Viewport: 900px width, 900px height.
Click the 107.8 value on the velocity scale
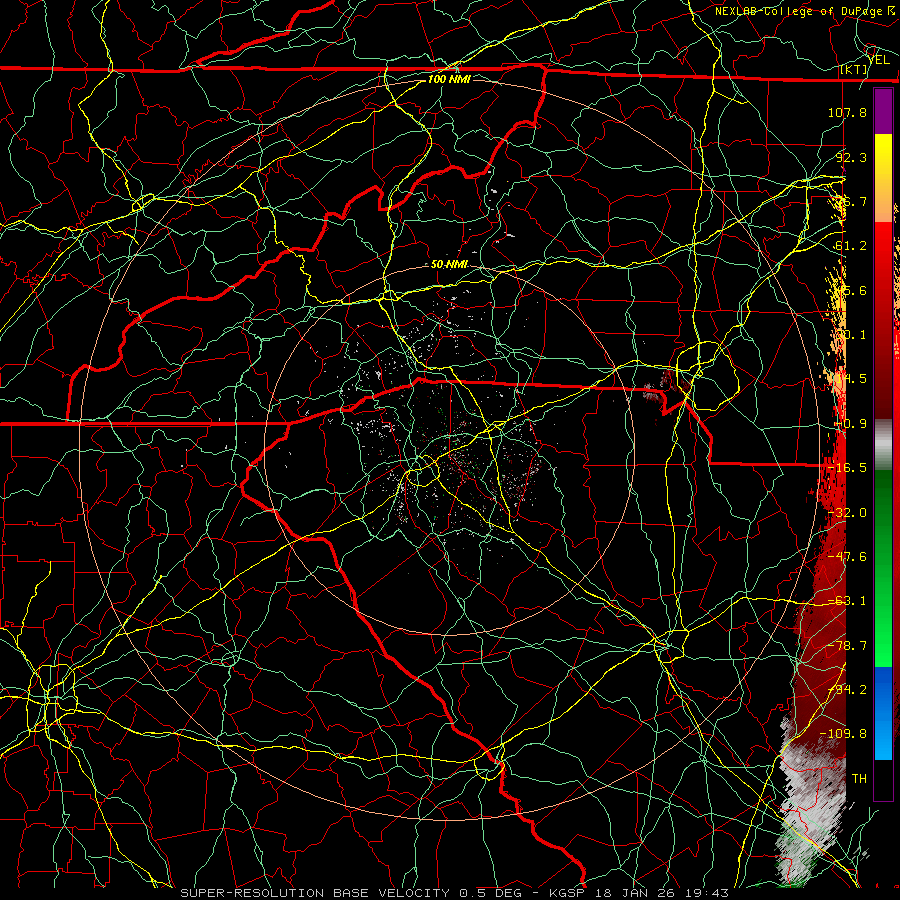pos(847,112)
